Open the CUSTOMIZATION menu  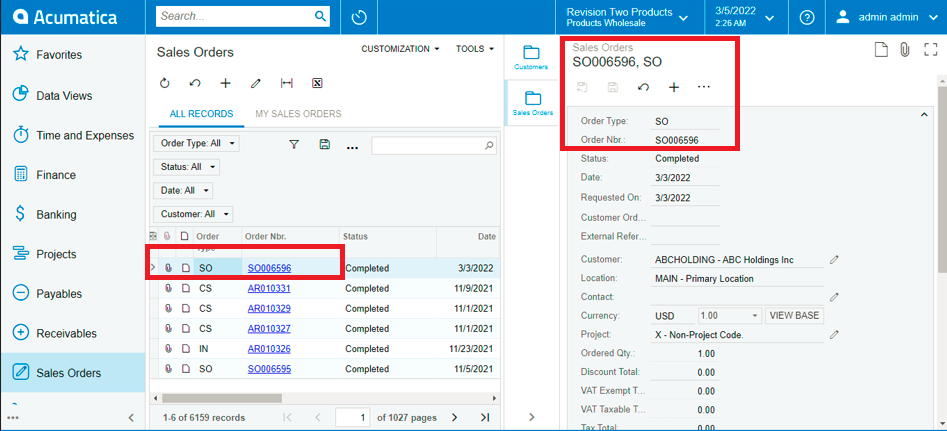(x=400, y=49)
